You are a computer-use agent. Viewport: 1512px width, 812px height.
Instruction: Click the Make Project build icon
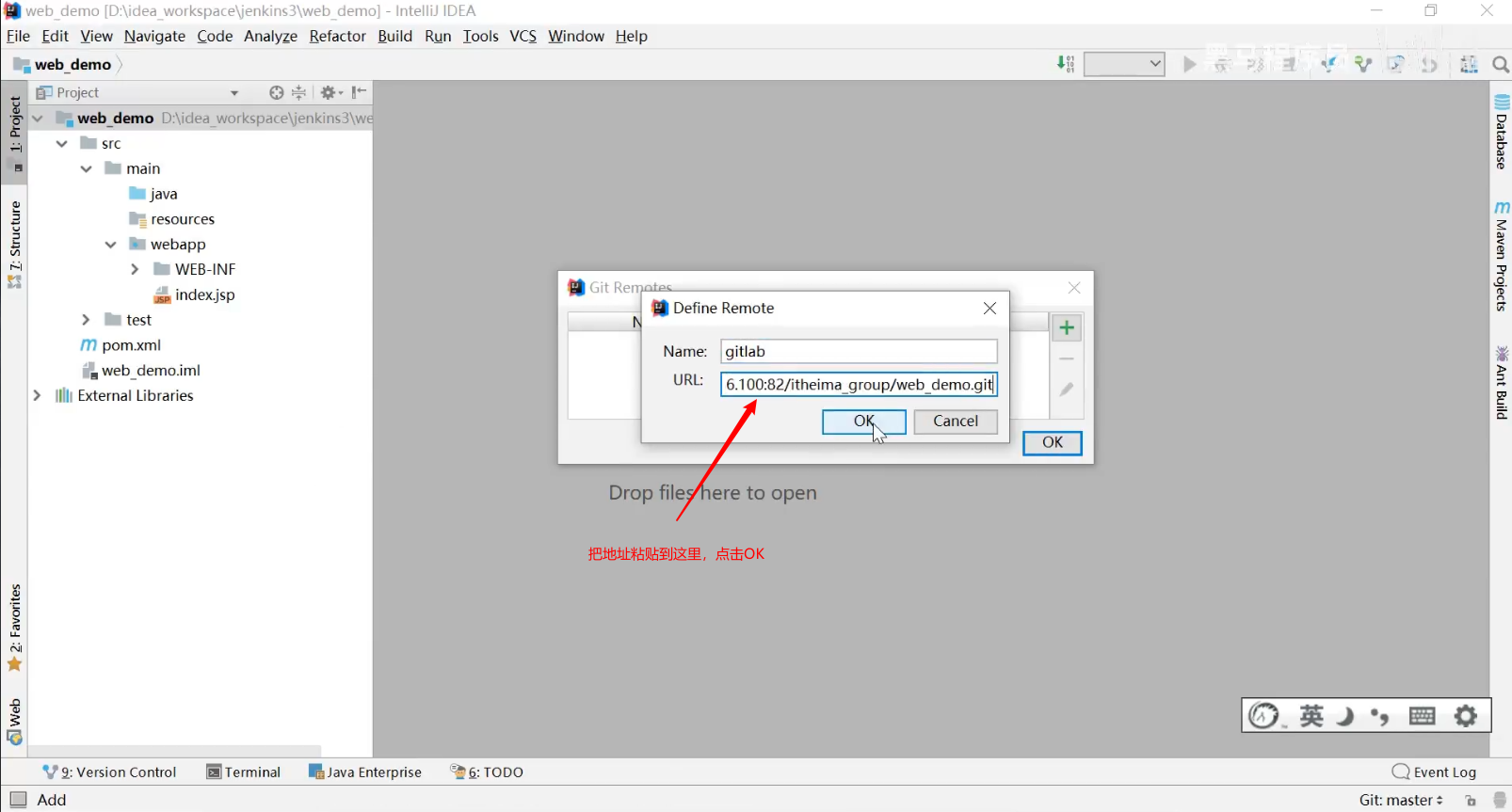1066,64
